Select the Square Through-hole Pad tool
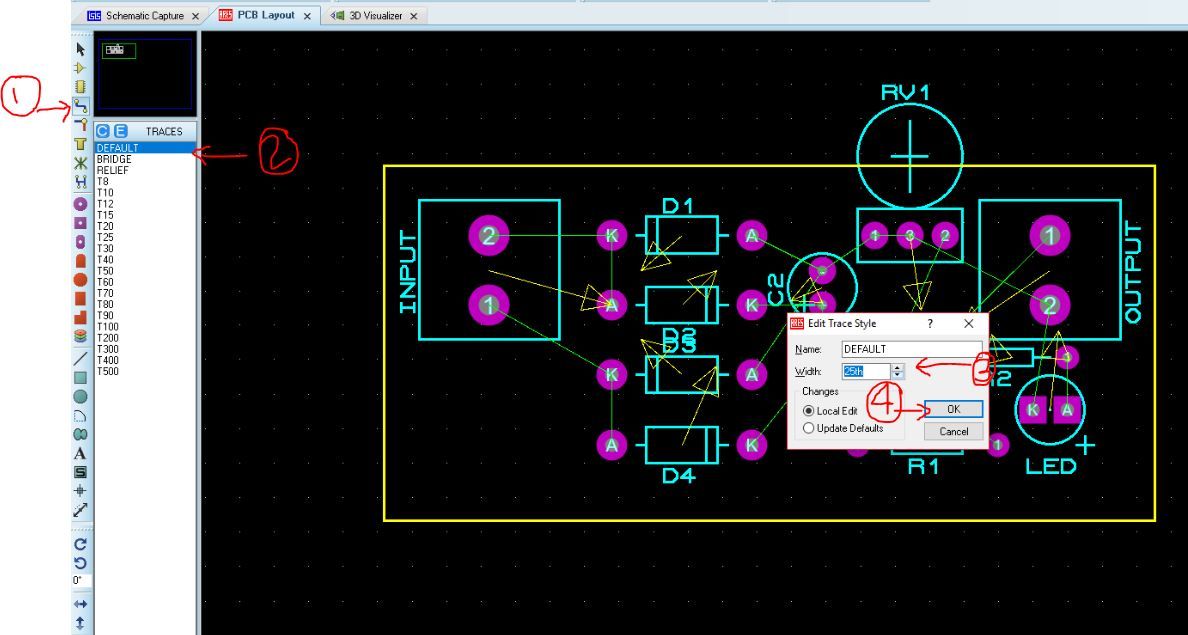1188x635 pixels. coord(80,223)
